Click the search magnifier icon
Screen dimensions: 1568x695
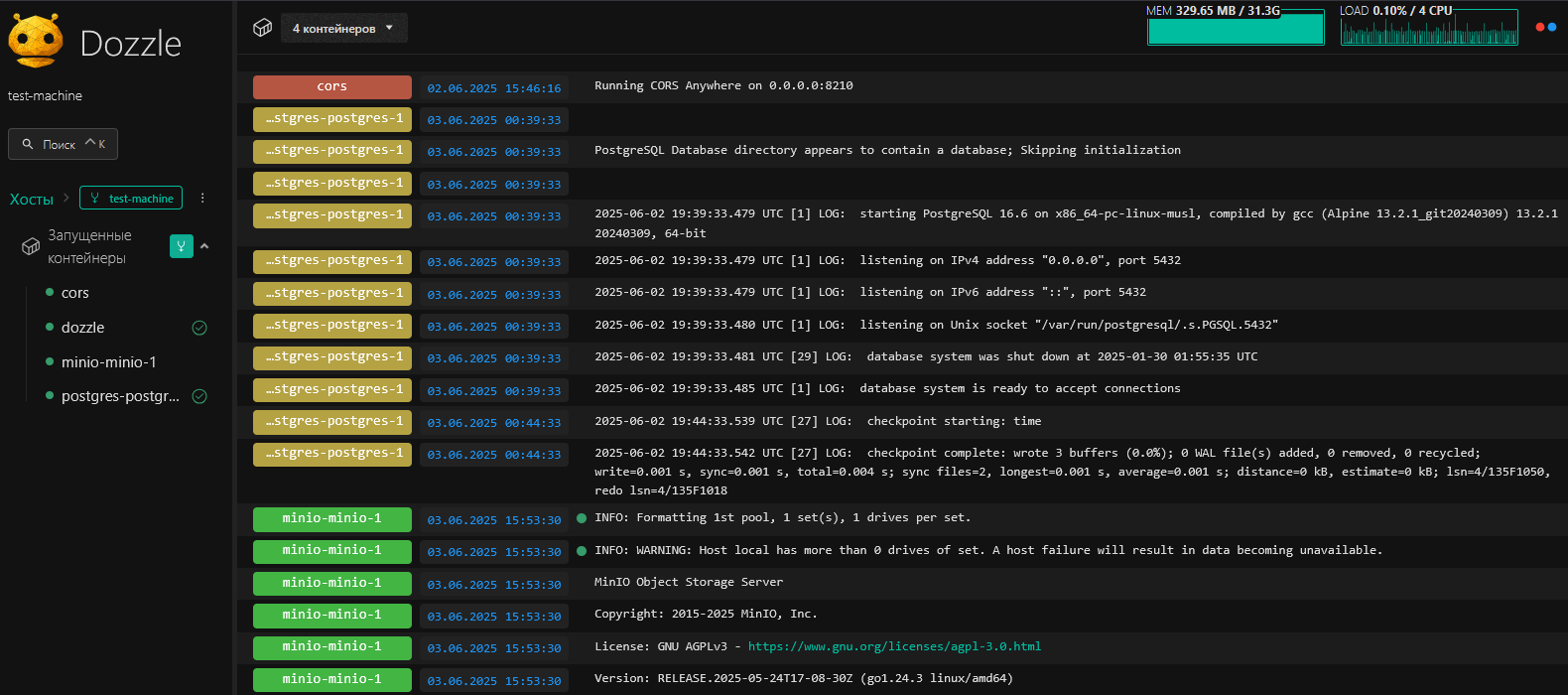click(x=28, y=144)
